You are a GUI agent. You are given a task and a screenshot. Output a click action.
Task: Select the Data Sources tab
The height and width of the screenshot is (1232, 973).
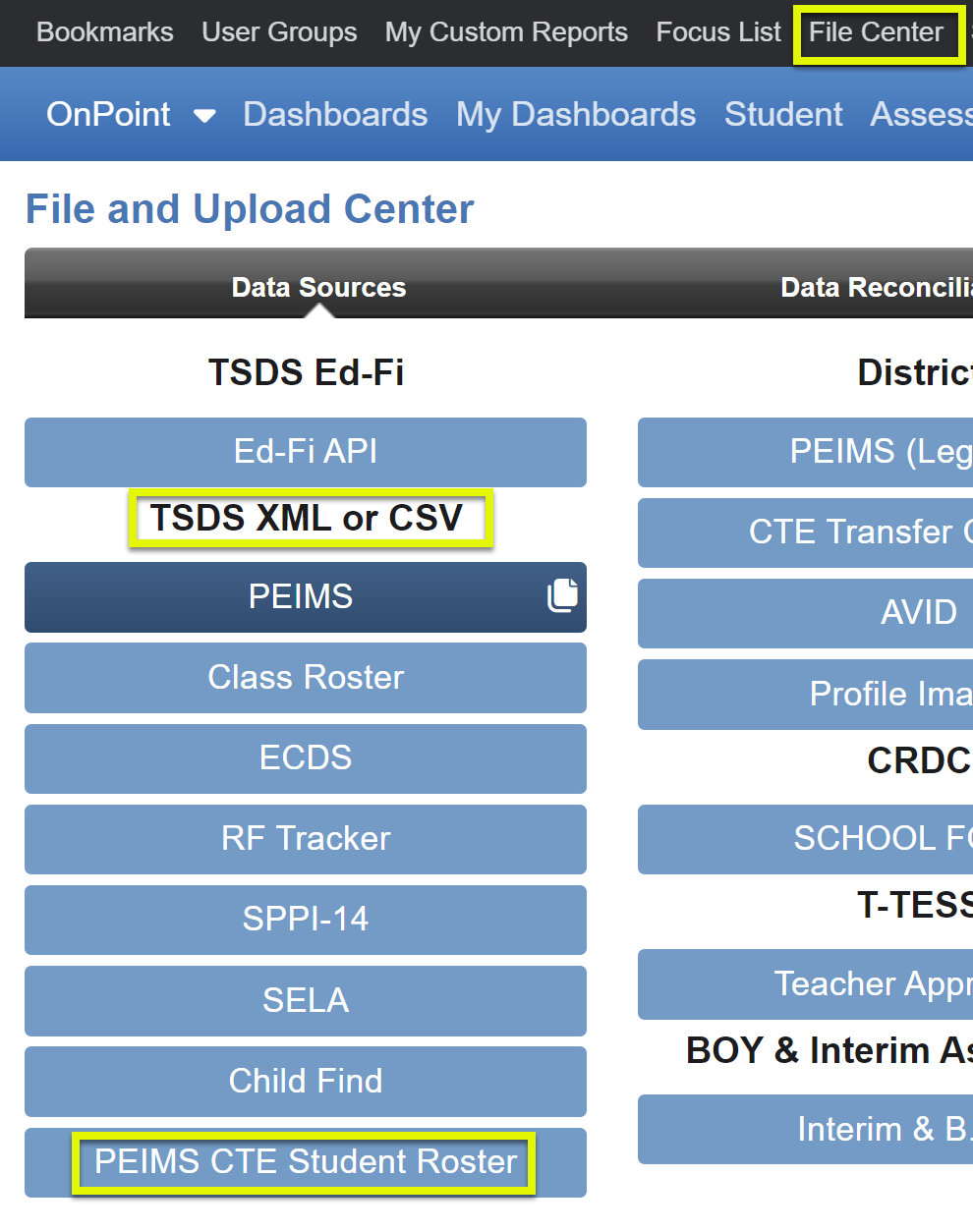(x=317, y=286)
